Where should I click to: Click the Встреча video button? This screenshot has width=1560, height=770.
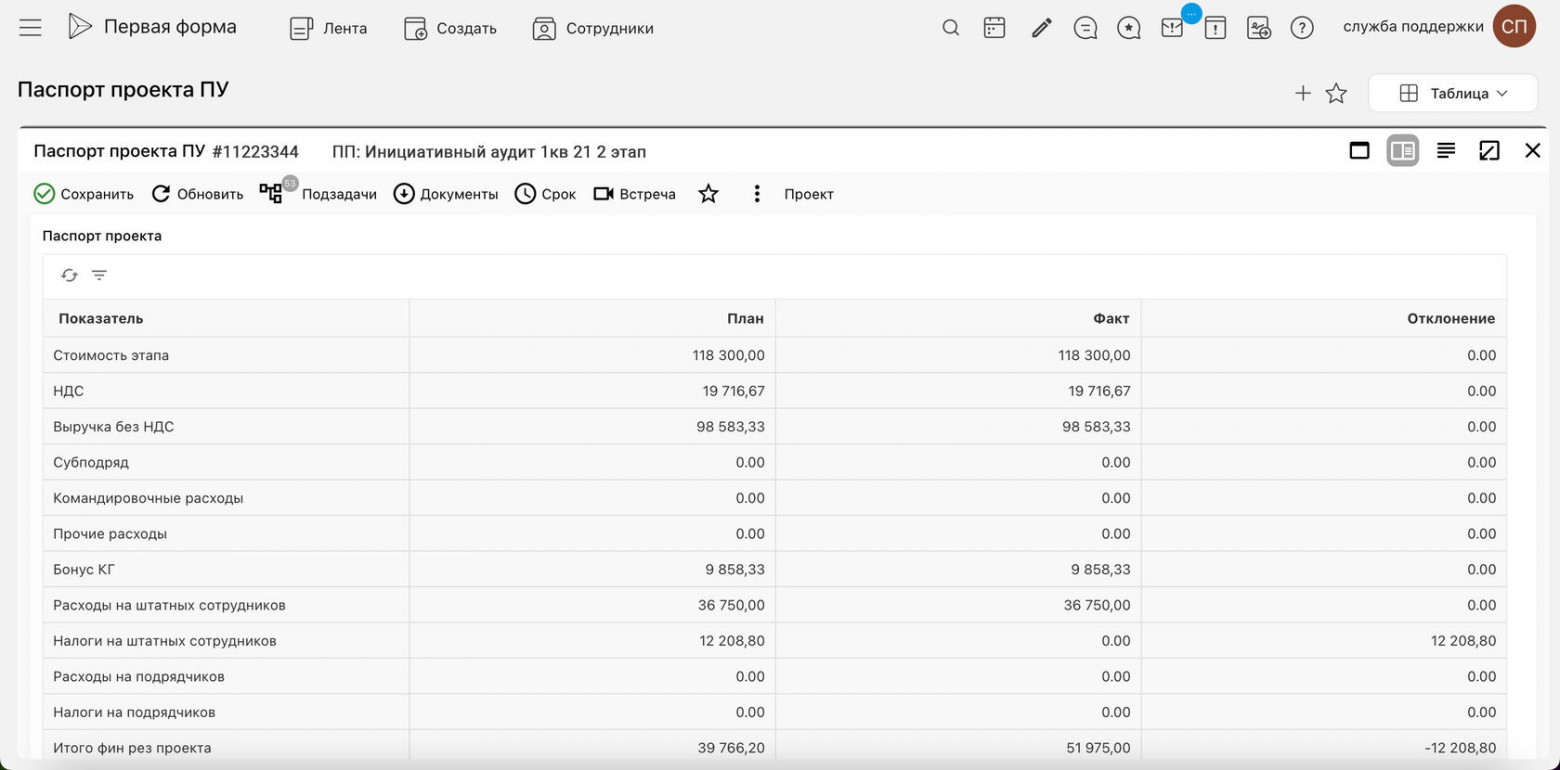pos(634,194)
